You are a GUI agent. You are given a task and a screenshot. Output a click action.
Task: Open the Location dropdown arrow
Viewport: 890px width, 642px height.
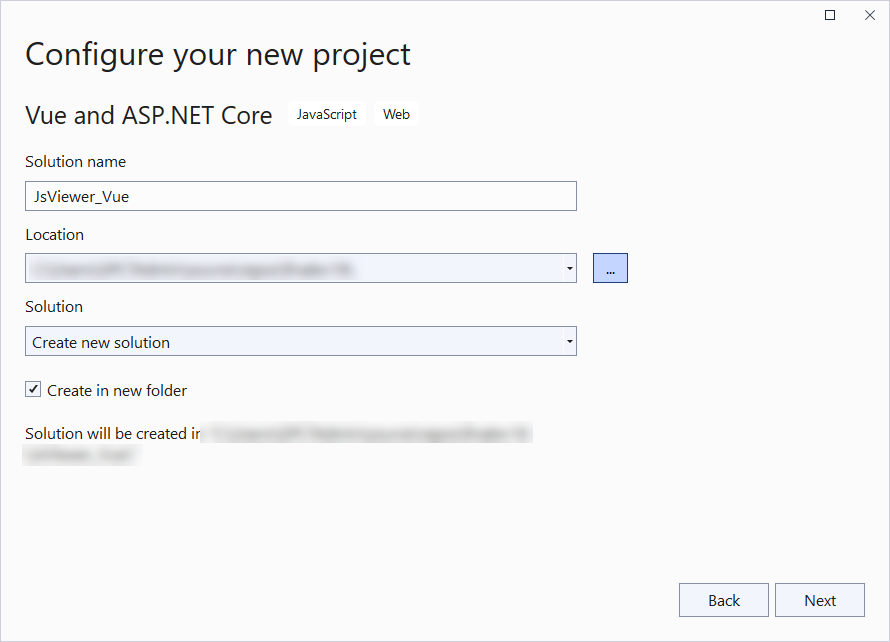click(569, 268)
